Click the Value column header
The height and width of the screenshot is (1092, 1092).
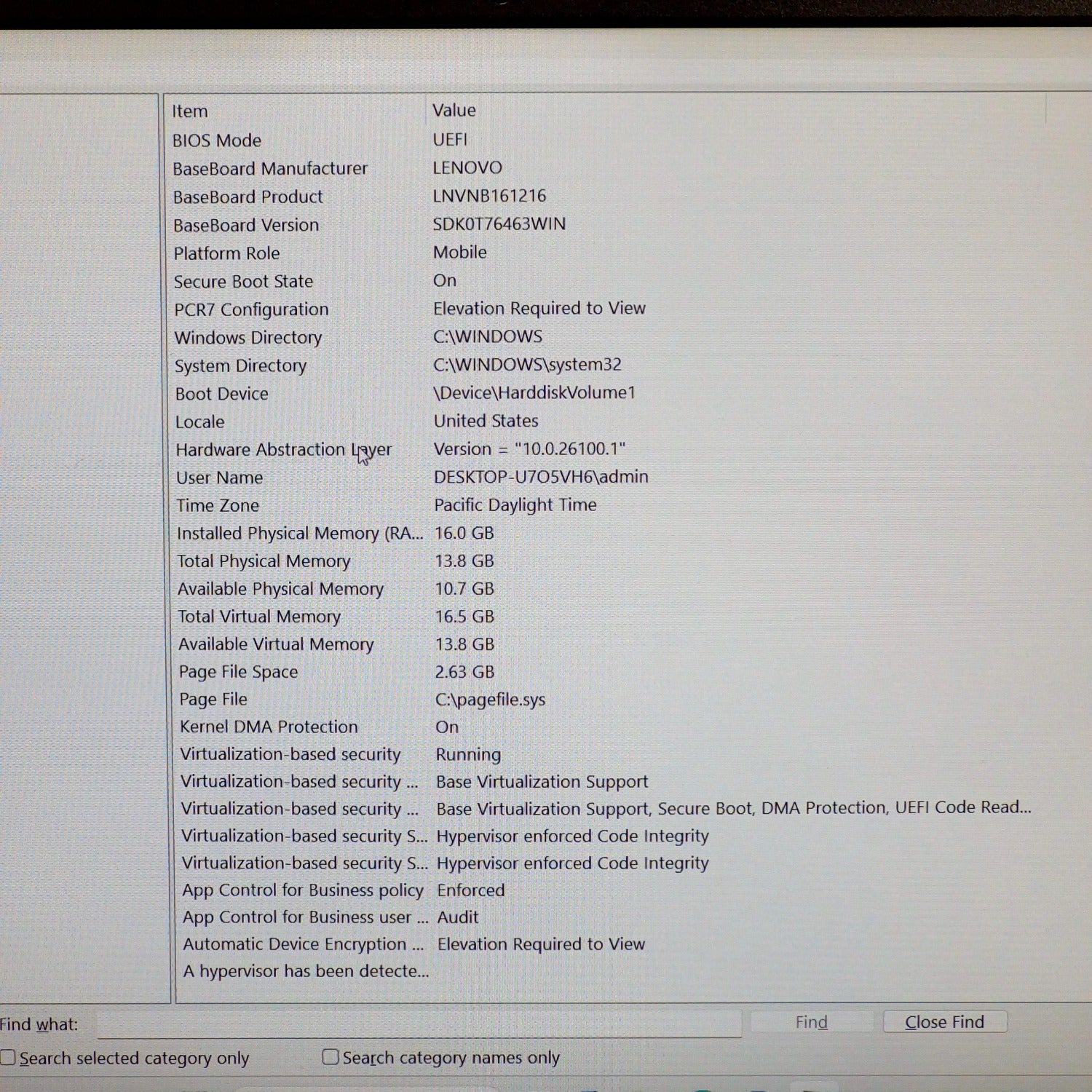454,110
